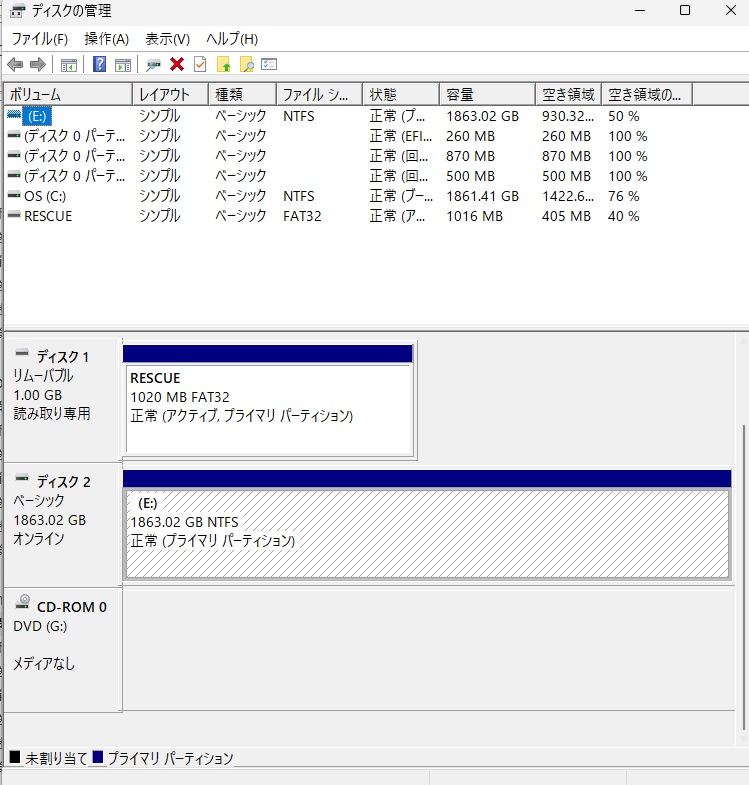Click the Forward arrow toolbar icon
The width and height of the screenshot is (749, 785).
[38, 65]
